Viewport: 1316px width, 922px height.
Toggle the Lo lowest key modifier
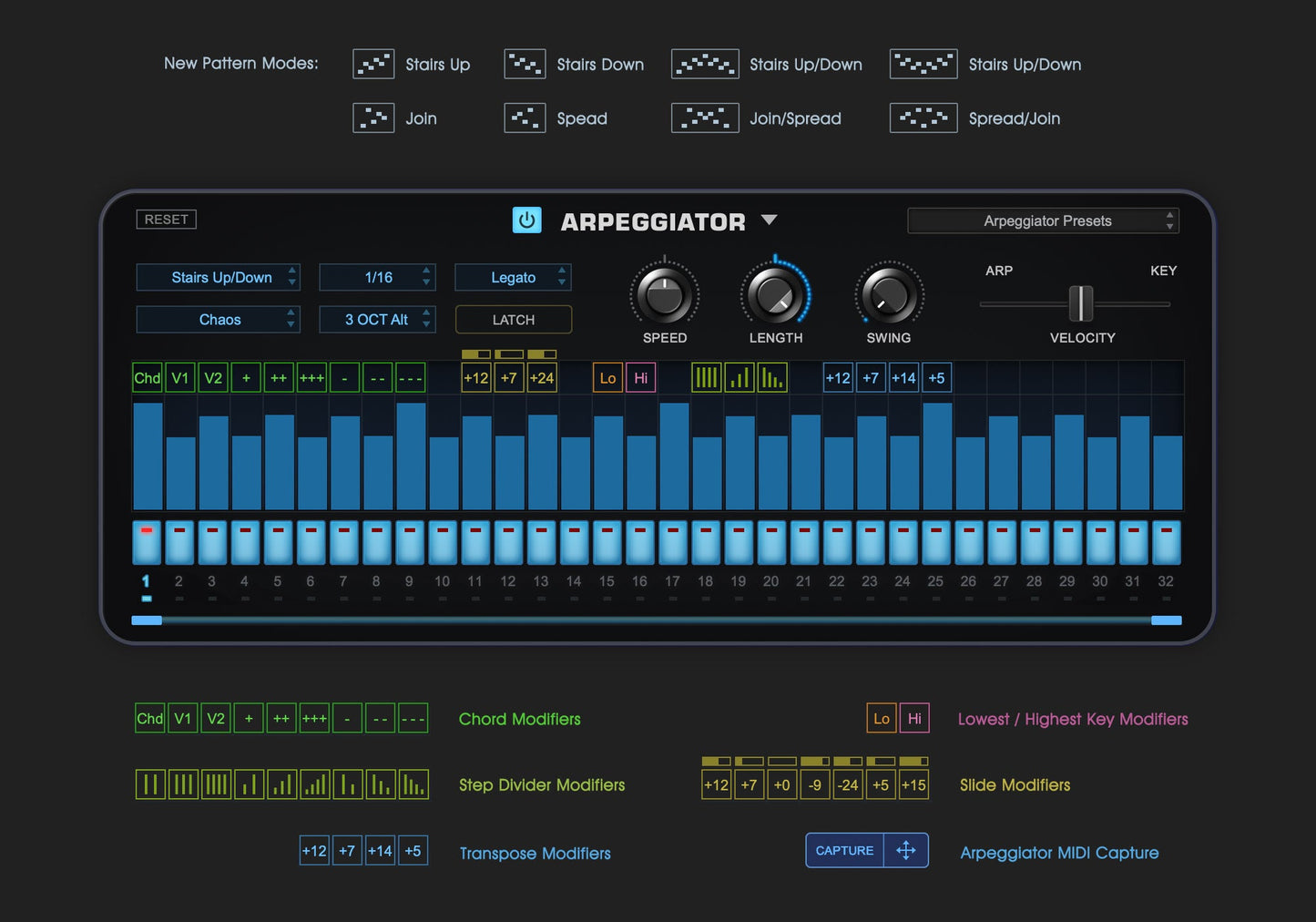[607, 377]
